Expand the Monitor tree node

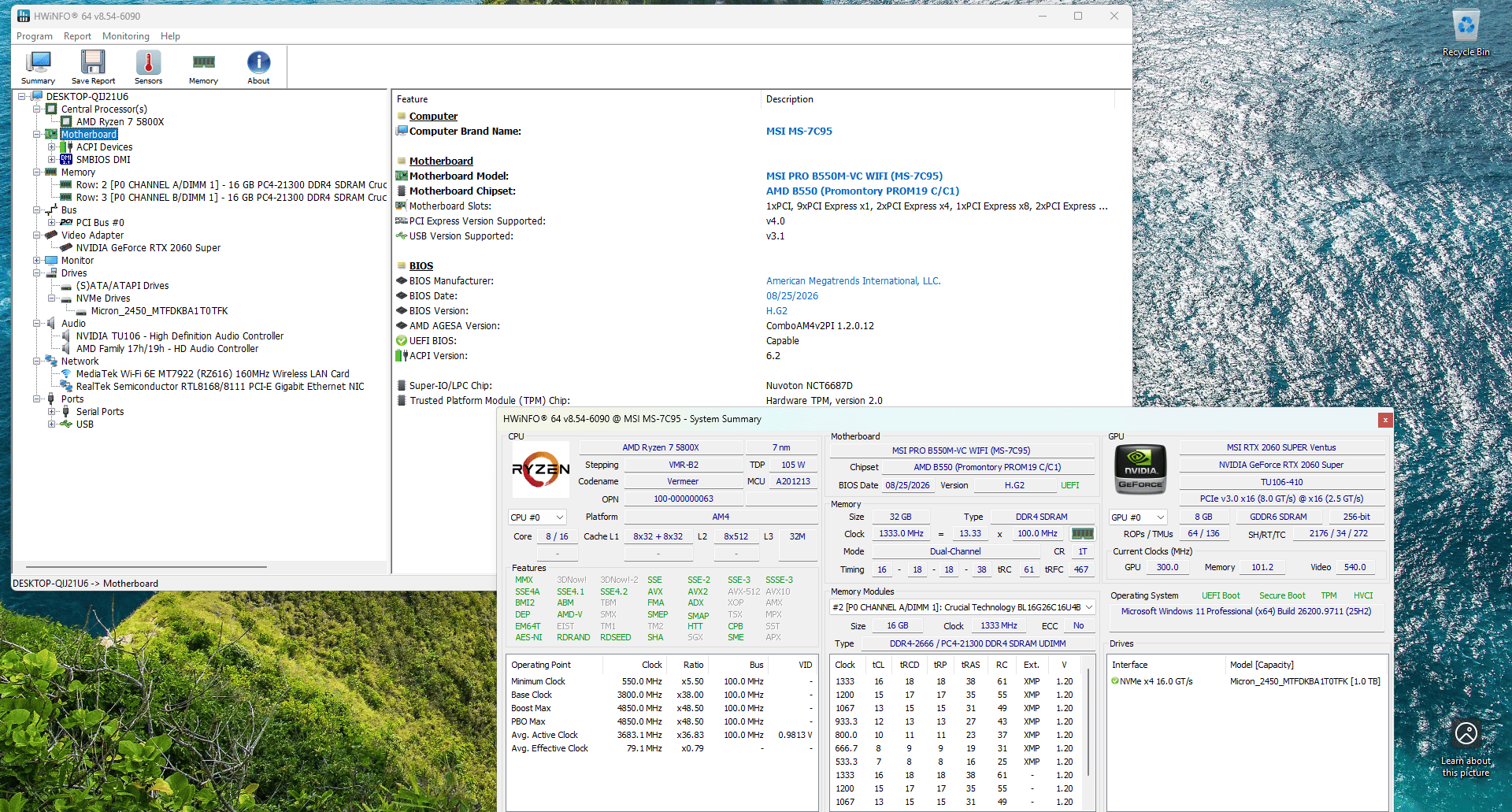click(x=36, y=261)
